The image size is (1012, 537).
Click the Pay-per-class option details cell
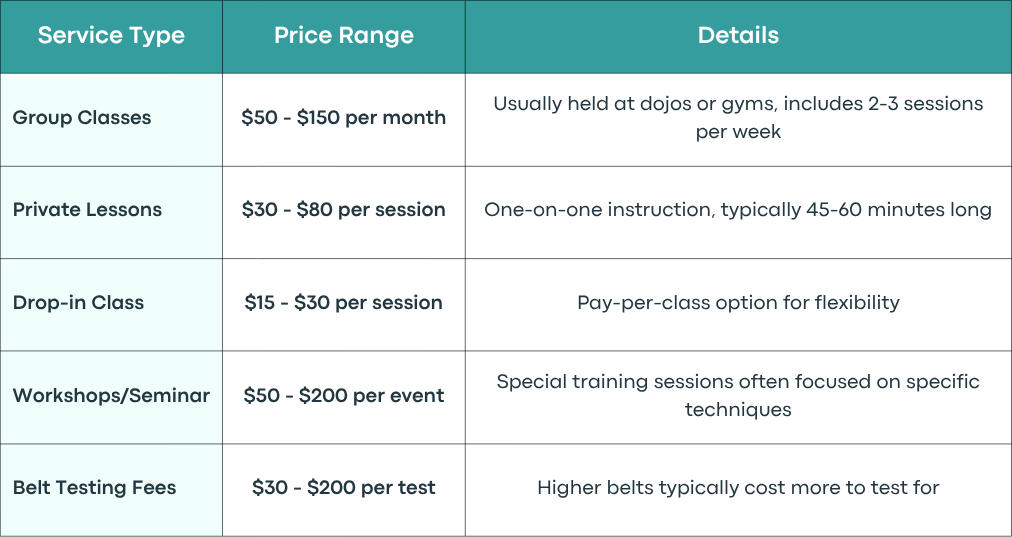click(738, 303)
